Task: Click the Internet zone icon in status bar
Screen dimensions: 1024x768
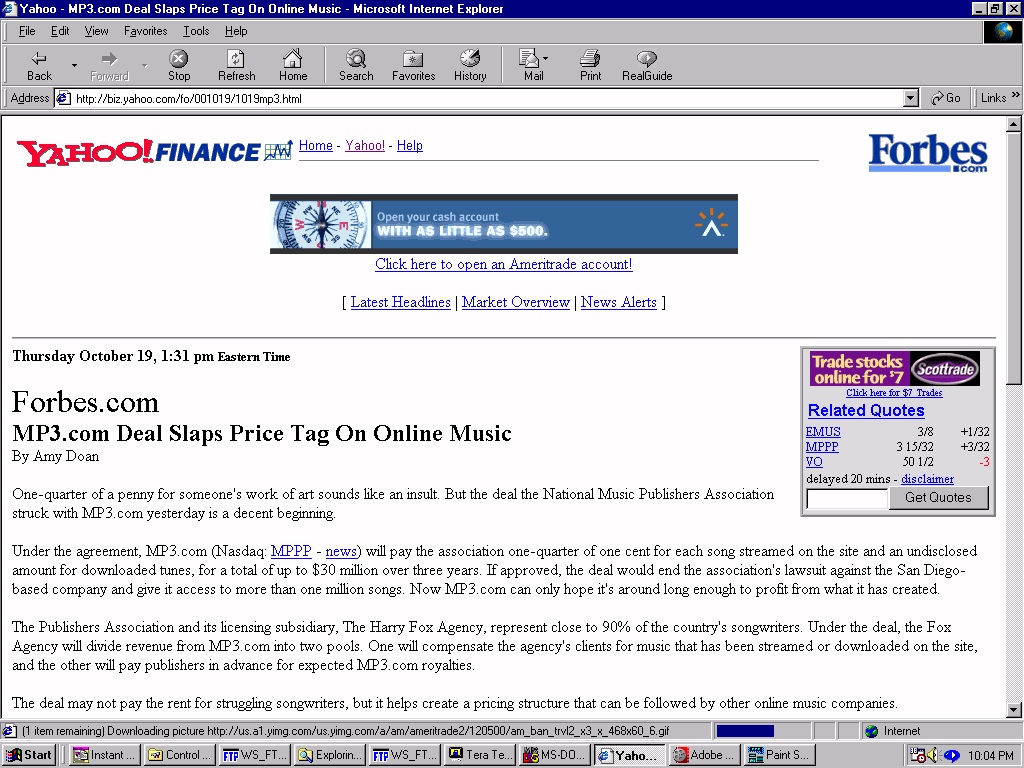Action: (x=871, y=731)
